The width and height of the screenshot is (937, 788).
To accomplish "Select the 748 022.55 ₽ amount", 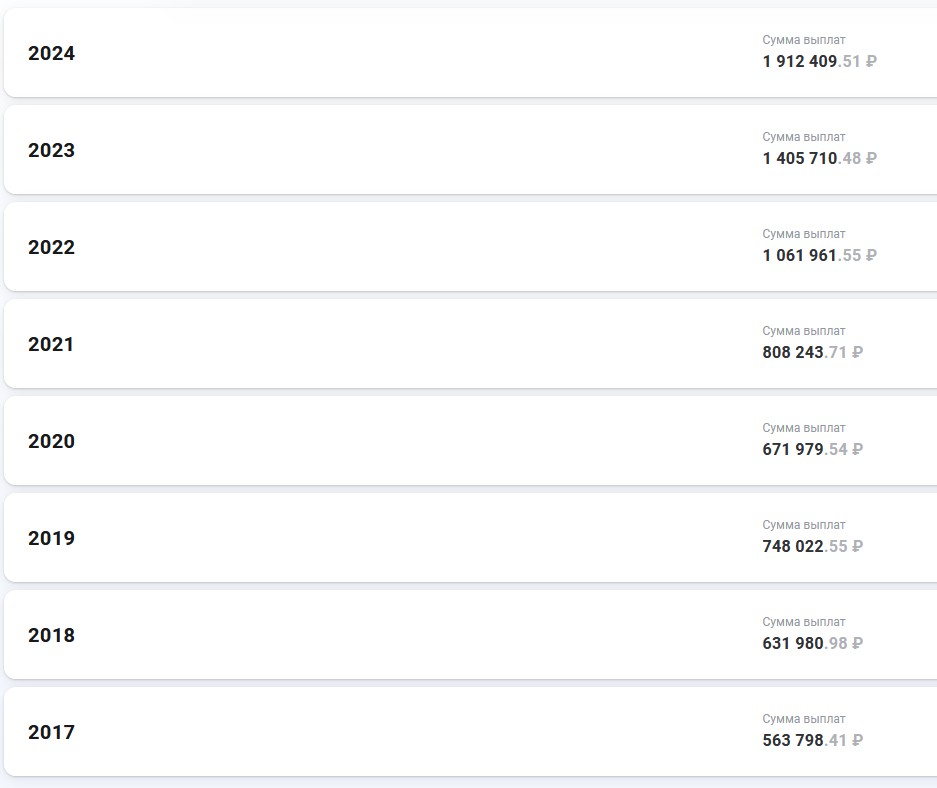I will pyautogui.click(x=812, y=546).
